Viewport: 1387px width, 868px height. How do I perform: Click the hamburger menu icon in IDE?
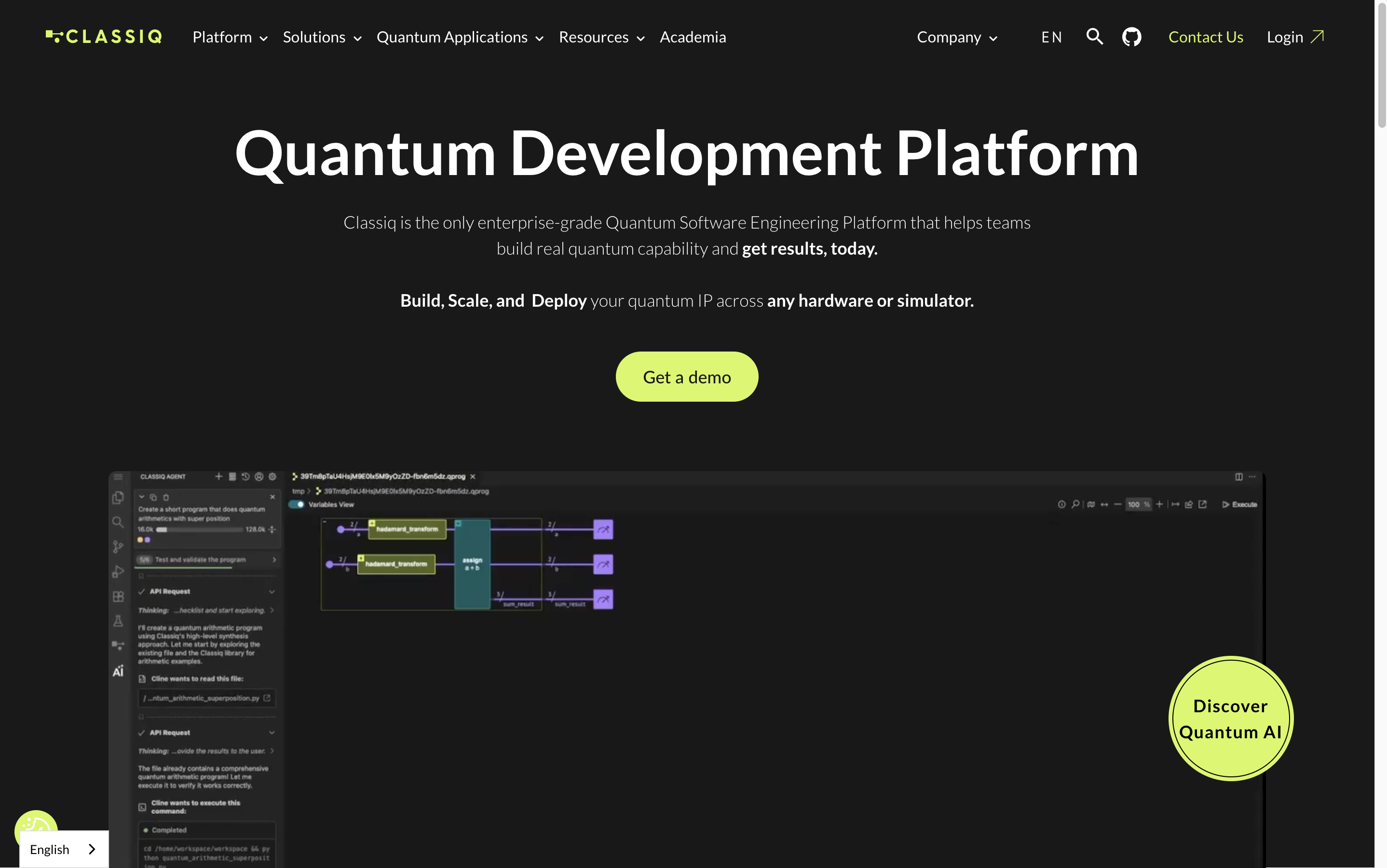click(118, 477)
